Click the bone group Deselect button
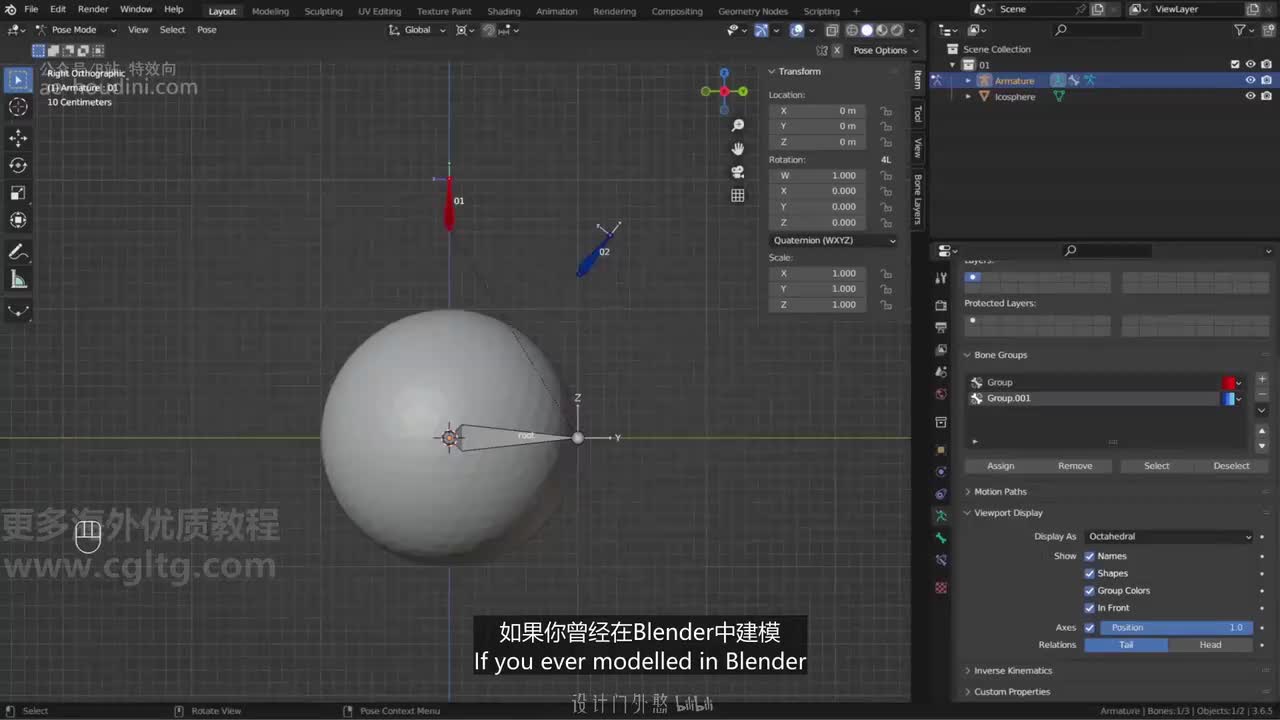The image size is (1280, 720). point(1231,466)
